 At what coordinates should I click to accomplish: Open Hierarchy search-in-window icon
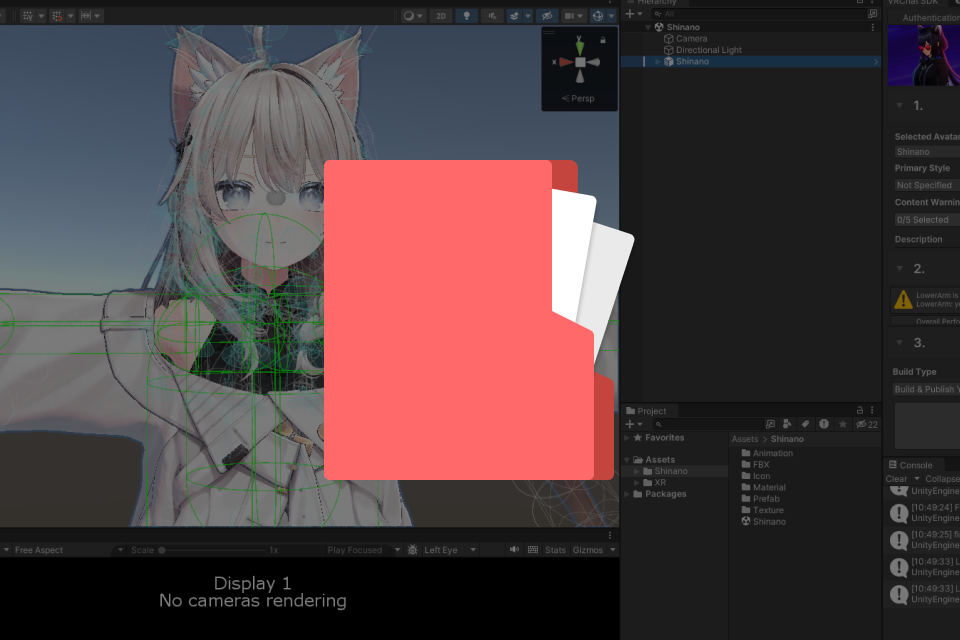(x=872, y=13)
